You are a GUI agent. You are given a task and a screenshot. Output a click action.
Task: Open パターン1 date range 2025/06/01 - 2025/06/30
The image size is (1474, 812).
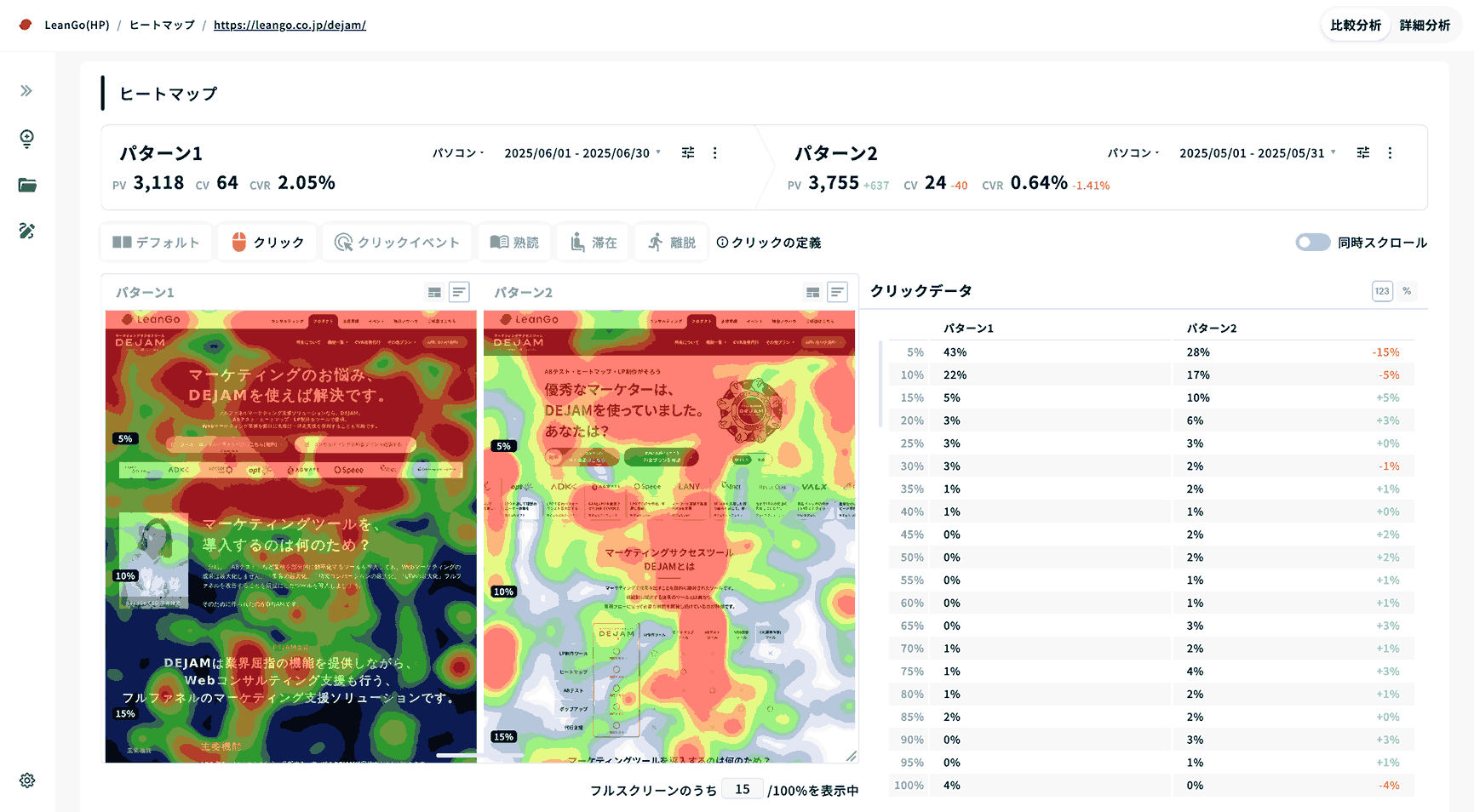click(x=582, y=153)
